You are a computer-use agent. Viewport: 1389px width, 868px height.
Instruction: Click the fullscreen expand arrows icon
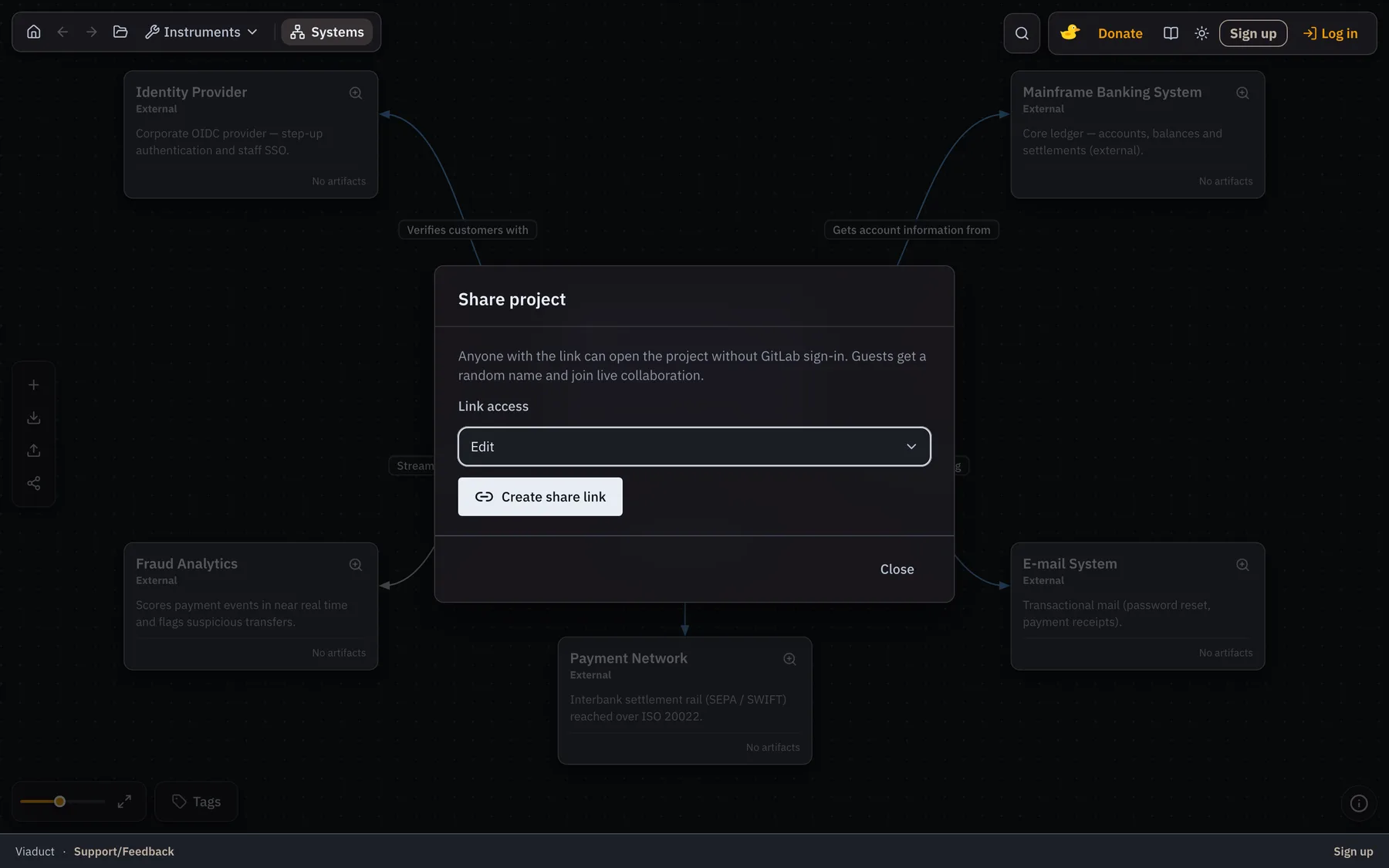tap(124, 802)
